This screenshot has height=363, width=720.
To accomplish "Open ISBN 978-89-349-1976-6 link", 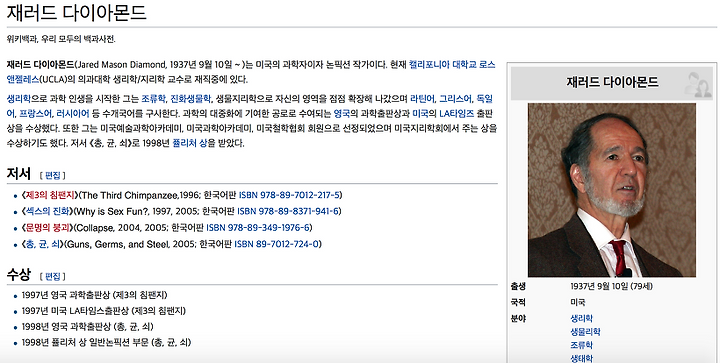I will tap(258, 228).
